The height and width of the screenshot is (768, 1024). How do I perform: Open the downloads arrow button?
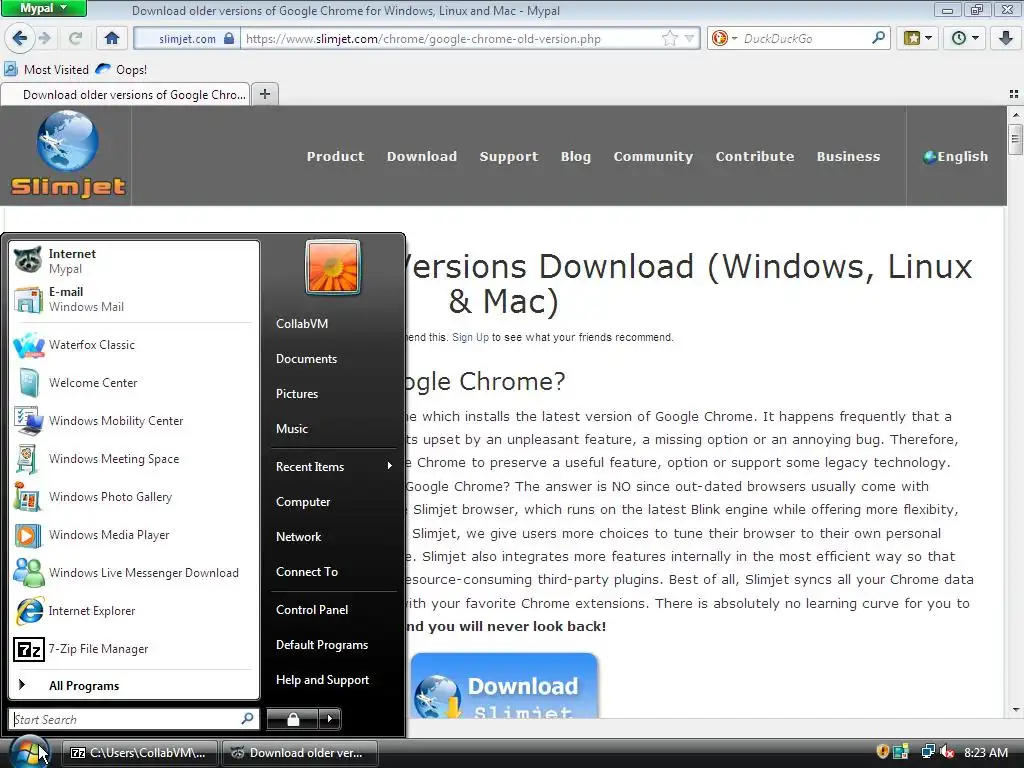click(x=1006, y=39)
